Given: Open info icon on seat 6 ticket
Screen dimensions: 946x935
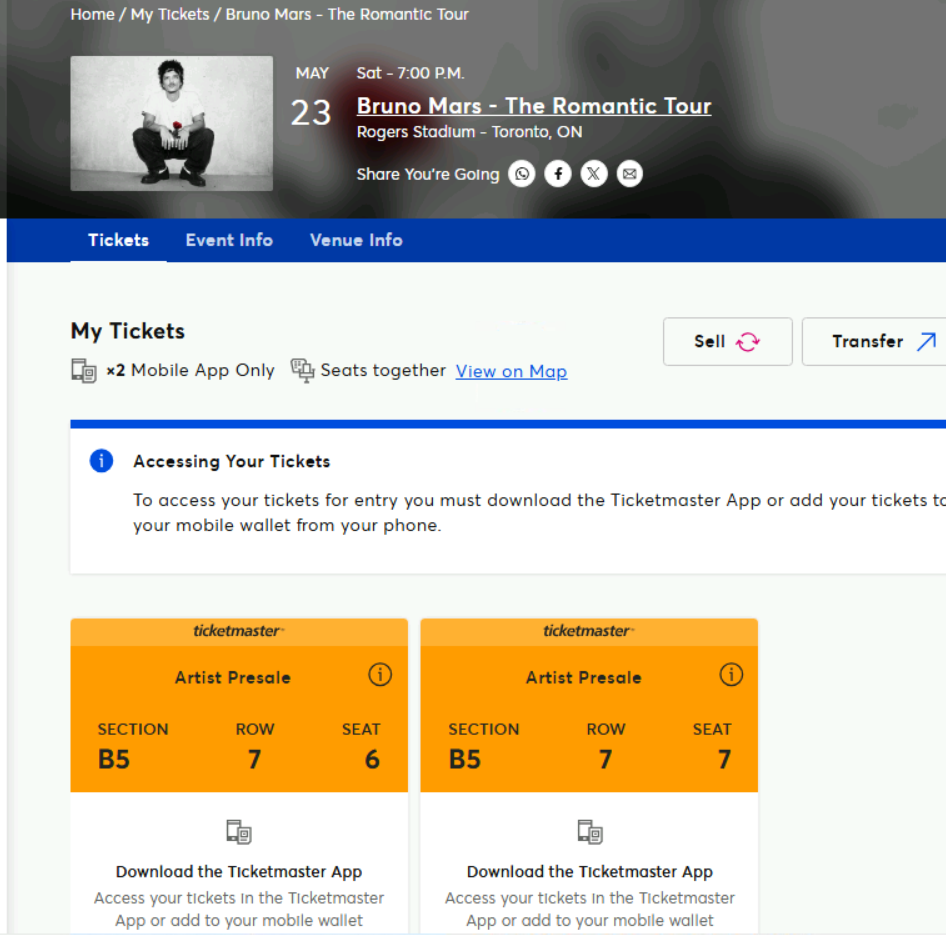Looking at the screenshot, I should coord(380,674).
